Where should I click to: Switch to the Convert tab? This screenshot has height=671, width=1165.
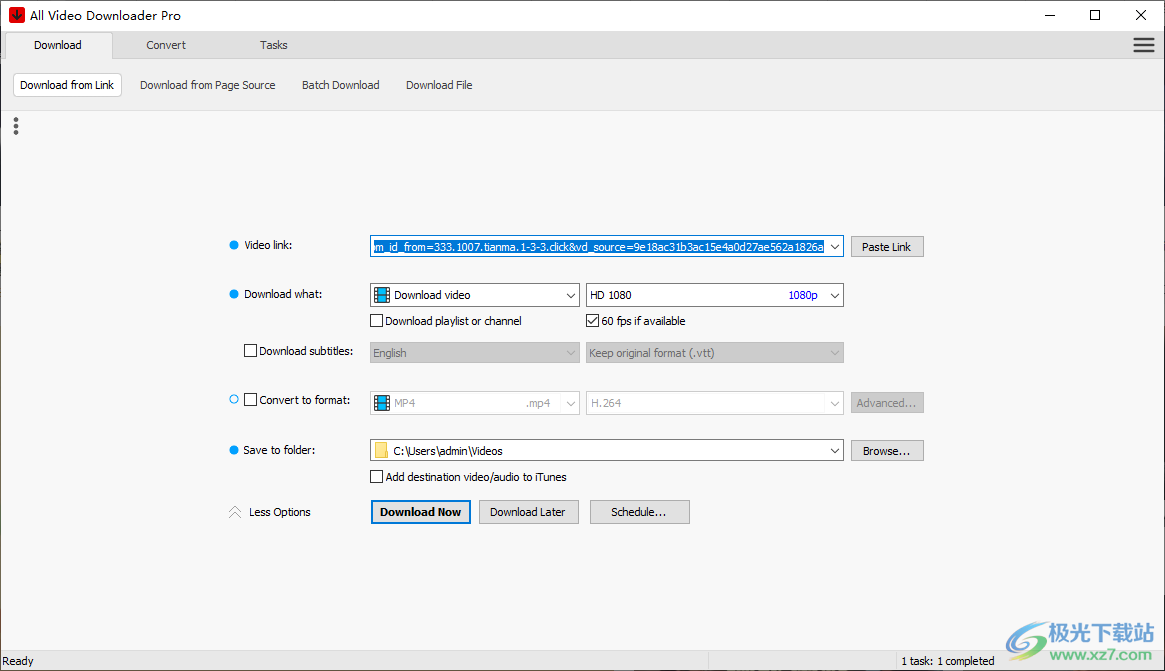click(165, 45)
